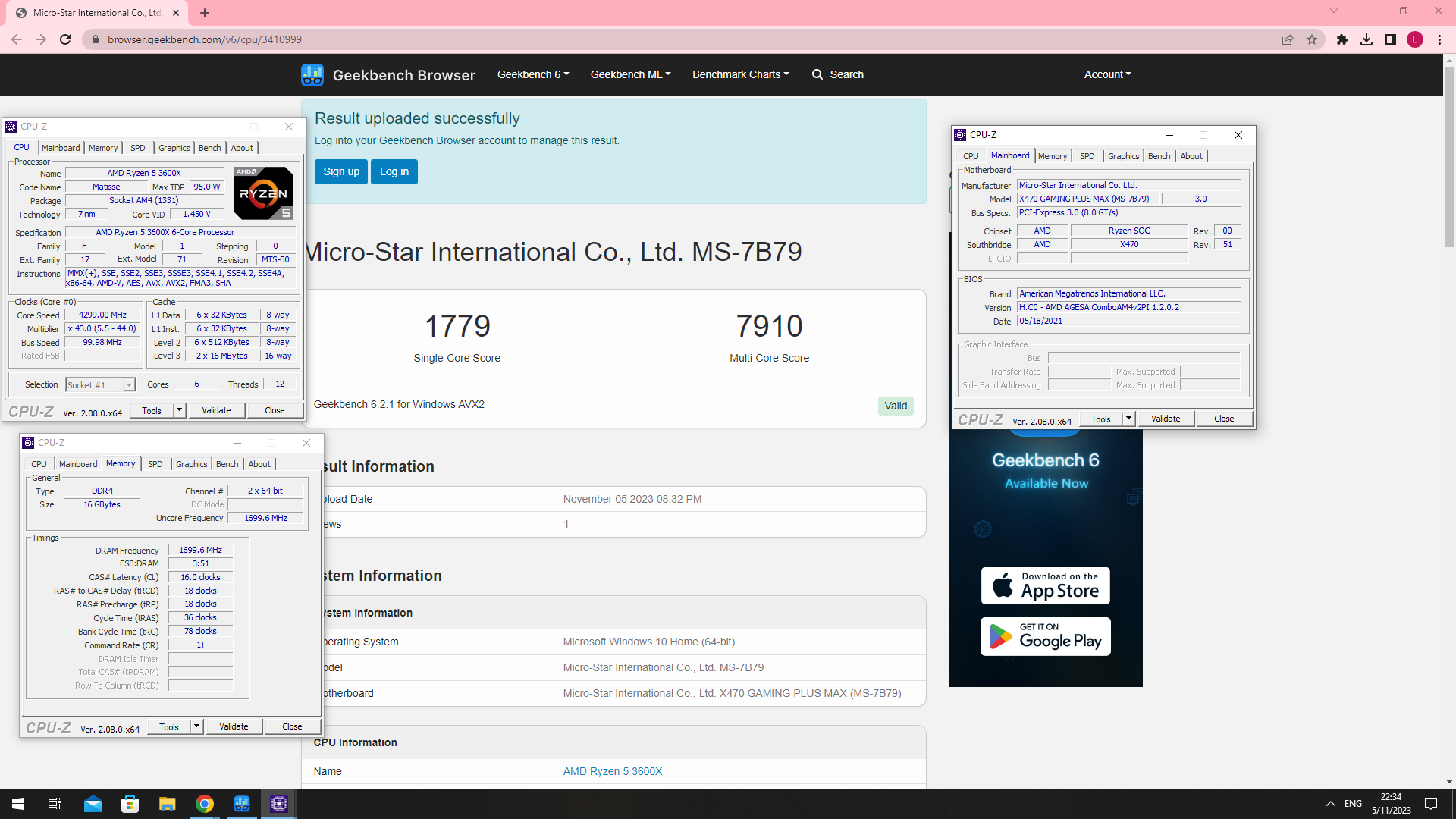
Task: Expand the Geekbench 6 navbar dropdown
Action: coord(533,74)
